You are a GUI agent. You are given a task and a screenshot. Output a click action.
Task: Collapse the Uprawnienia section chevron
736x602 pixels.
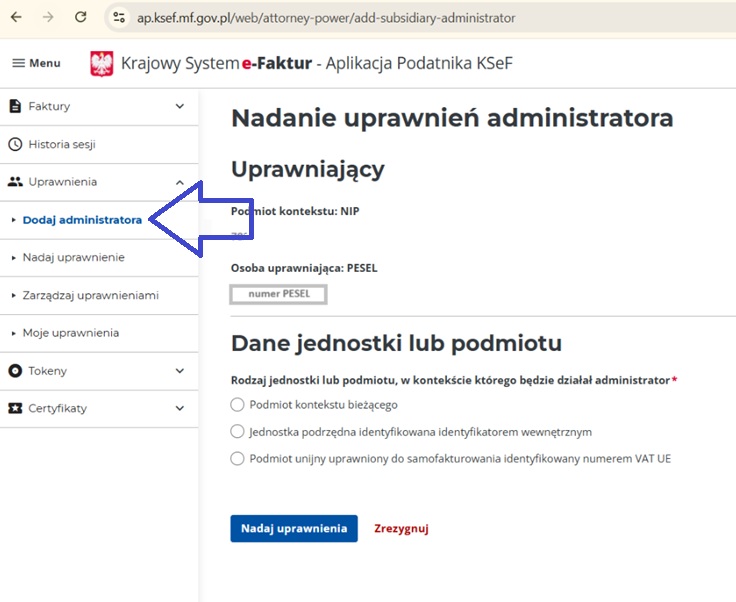point(180,182)
